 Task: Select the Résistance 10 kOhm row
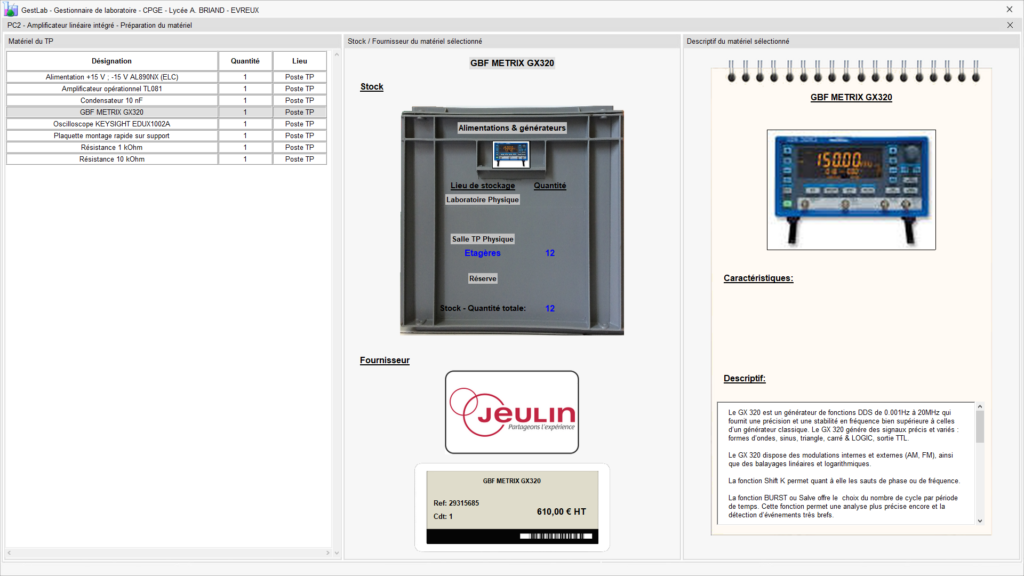pos(112,159)
